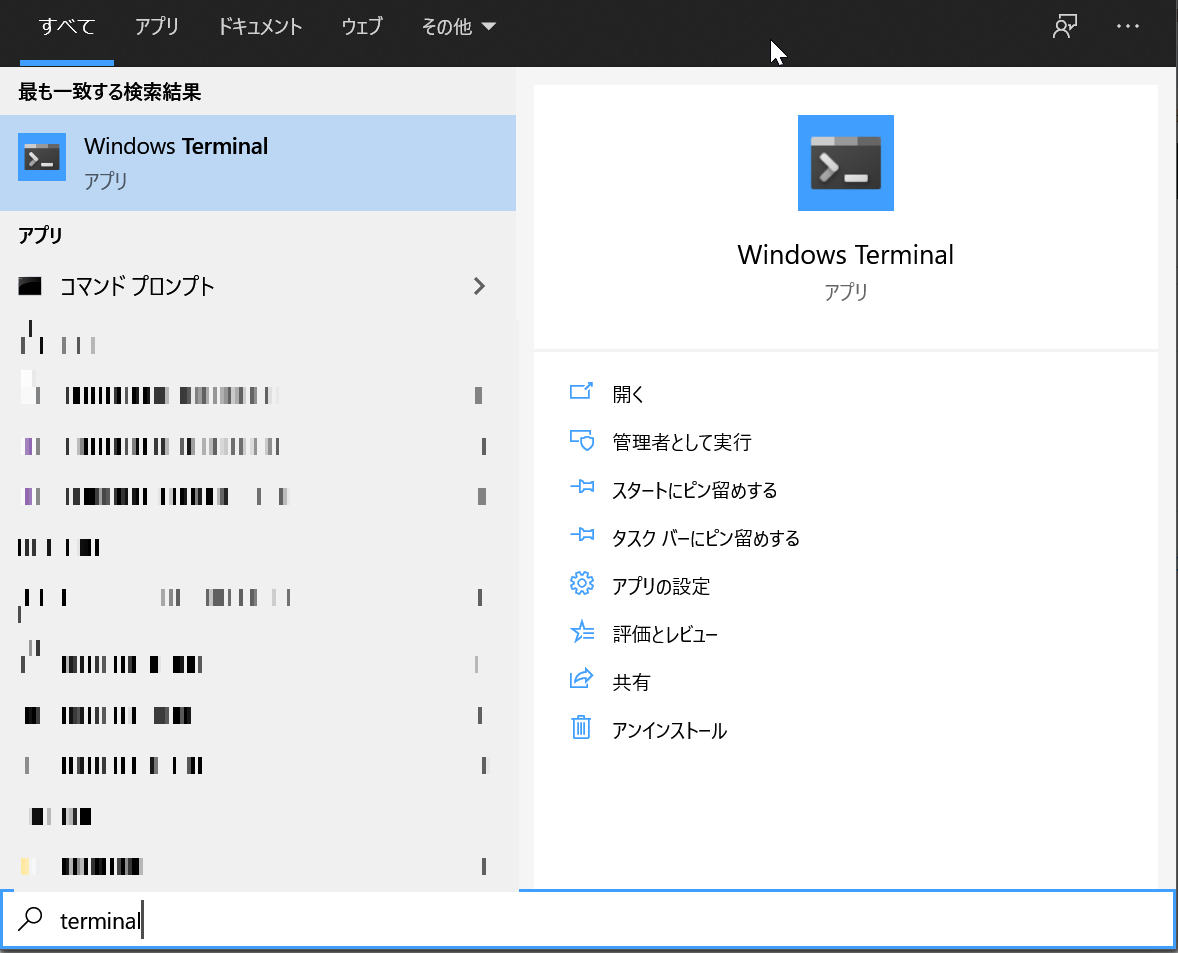Open the Windows Terminal best match result

click(258, 163)
